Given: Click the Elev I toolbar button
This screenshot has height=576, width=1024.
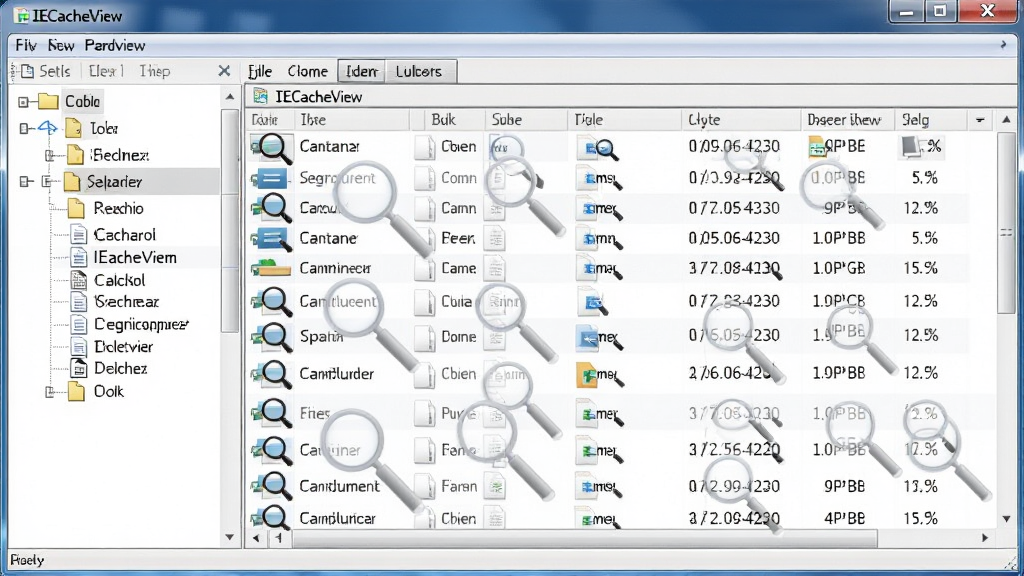Looking at the screenshot, I should [106, 71].
